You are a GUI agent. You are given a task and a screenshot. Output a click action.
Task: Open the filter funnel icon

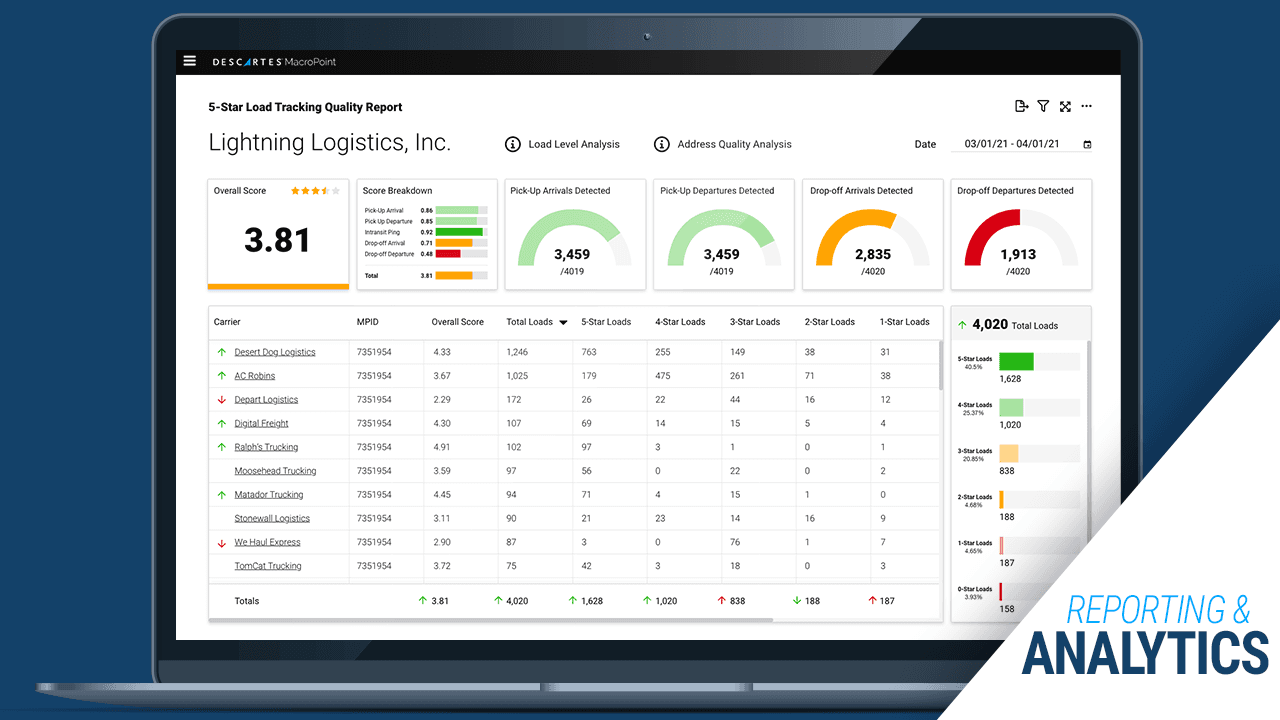pos(1043,107)
